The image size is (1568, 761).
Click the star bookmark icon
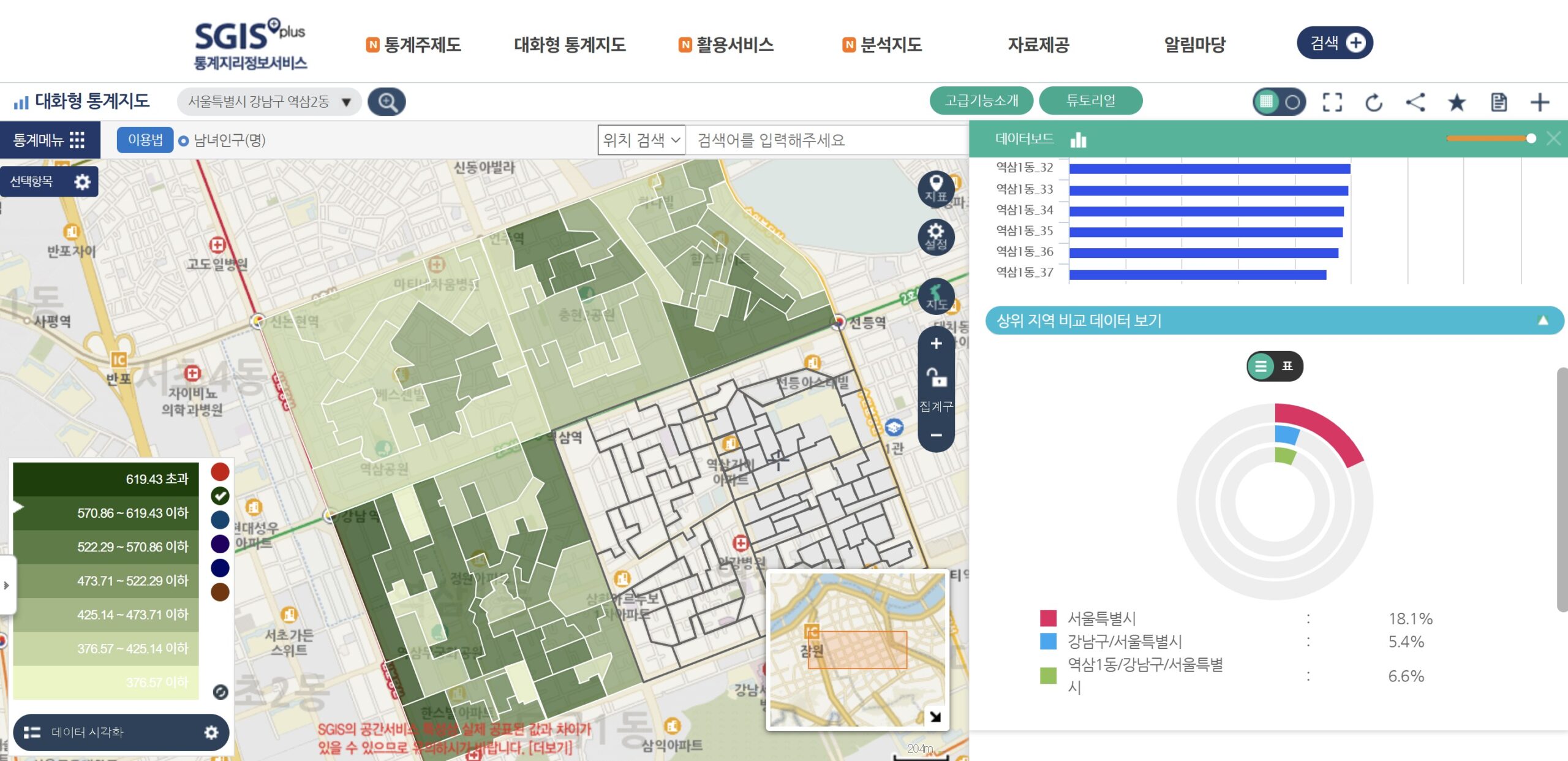[1457, 102]
